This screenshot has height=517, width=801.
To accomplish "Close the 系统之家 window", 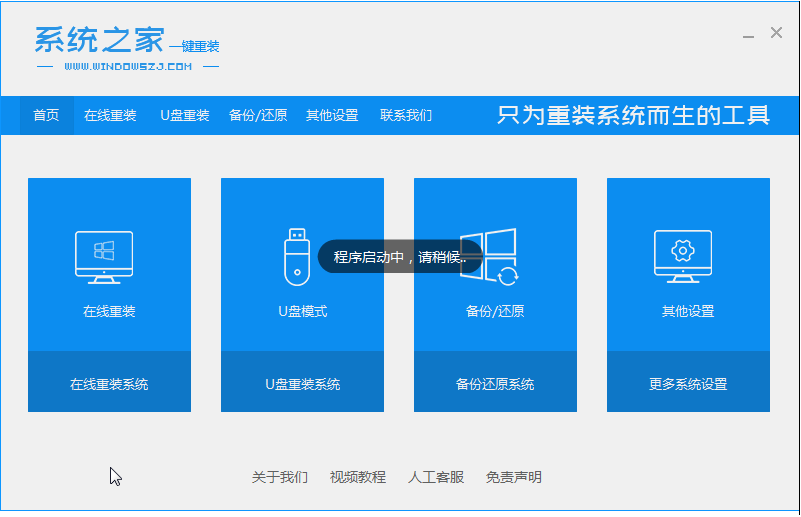I will tap(776, 33).
